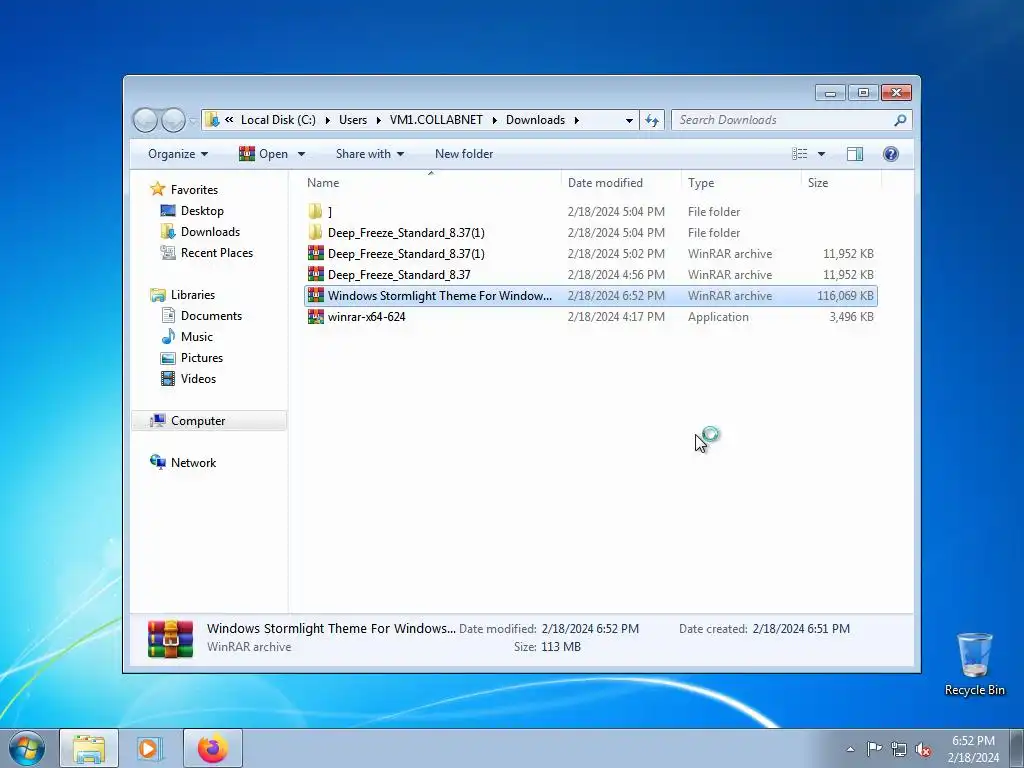Open Desktop under Favorites
The width and height of the screenshot is (1024, 768).
202,211
